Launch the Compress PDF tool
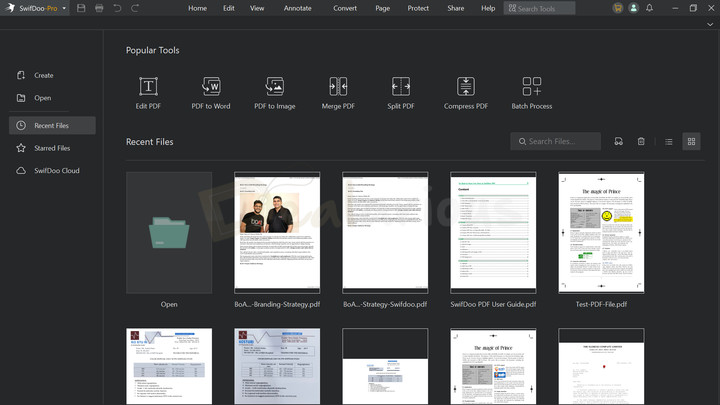This screenshot has width=720, height=405. point(466,93)
